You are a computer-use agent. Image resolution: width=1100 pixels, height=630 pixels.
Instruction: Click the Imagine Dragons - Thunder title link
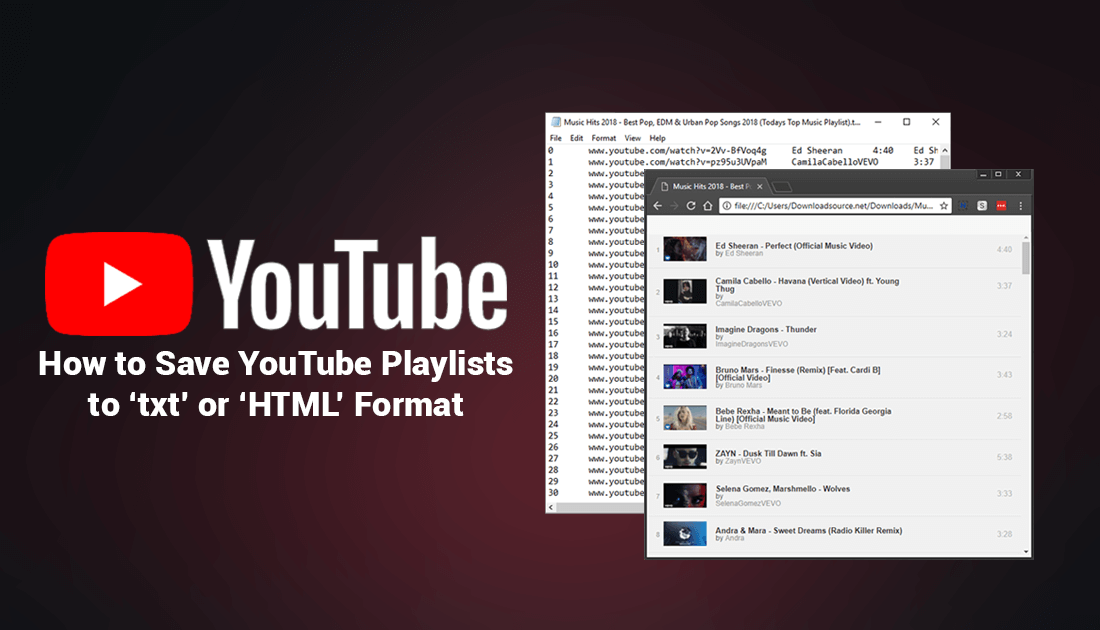pyautogui.click(x=766, y=329)
